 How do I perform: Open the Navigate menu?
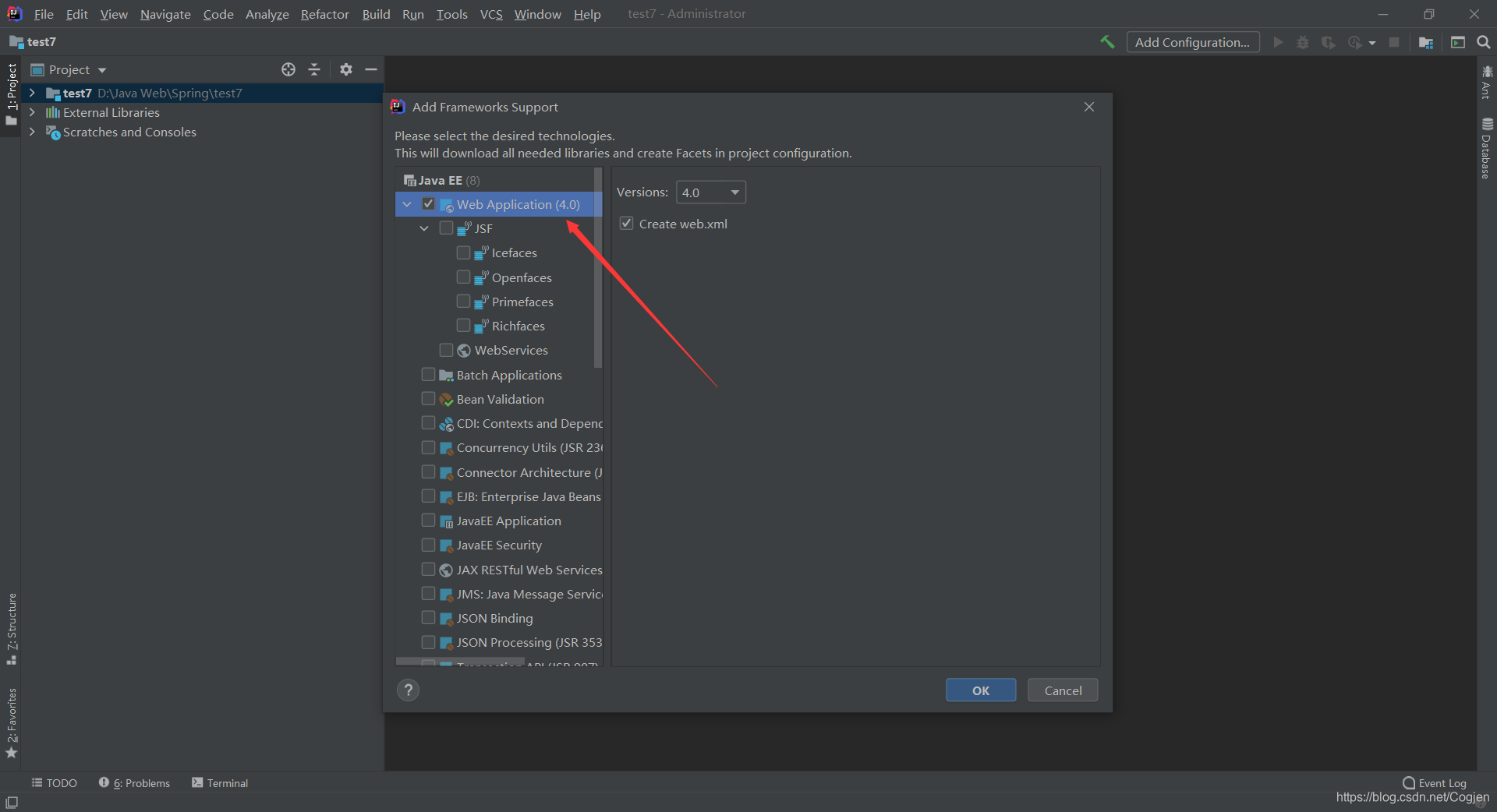point(165,14)
